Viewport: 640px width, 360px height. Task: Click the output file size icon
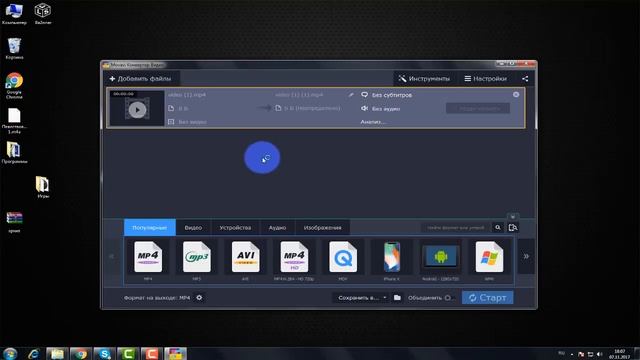[x=278, y=108]
